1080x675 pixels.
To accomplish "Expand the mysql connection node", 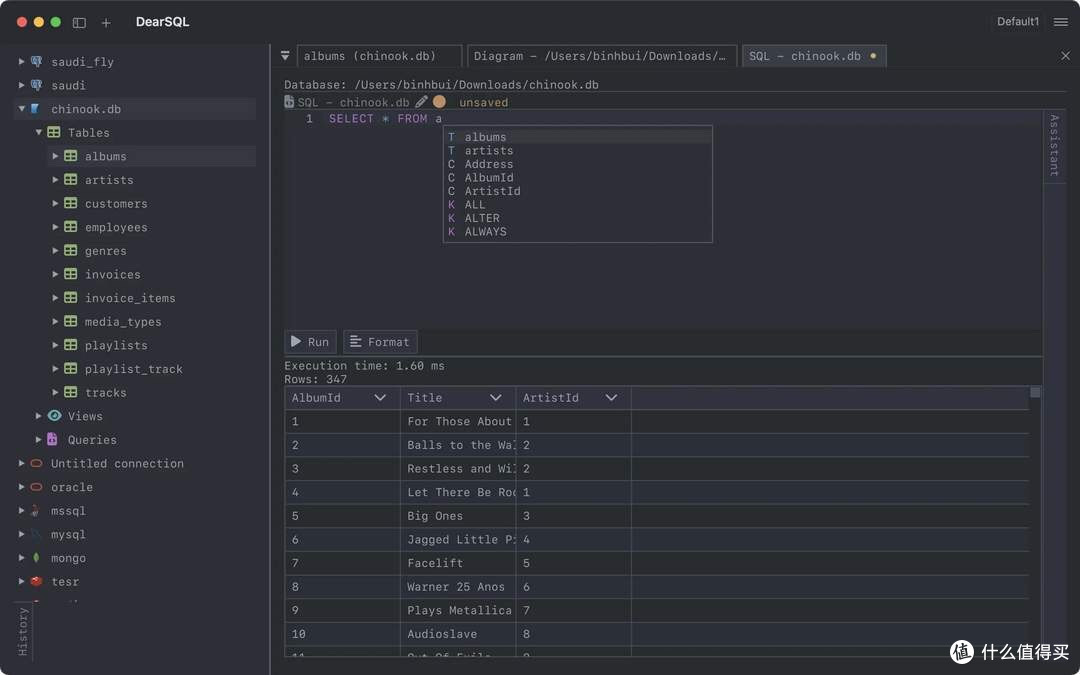I will click(21, 534).
